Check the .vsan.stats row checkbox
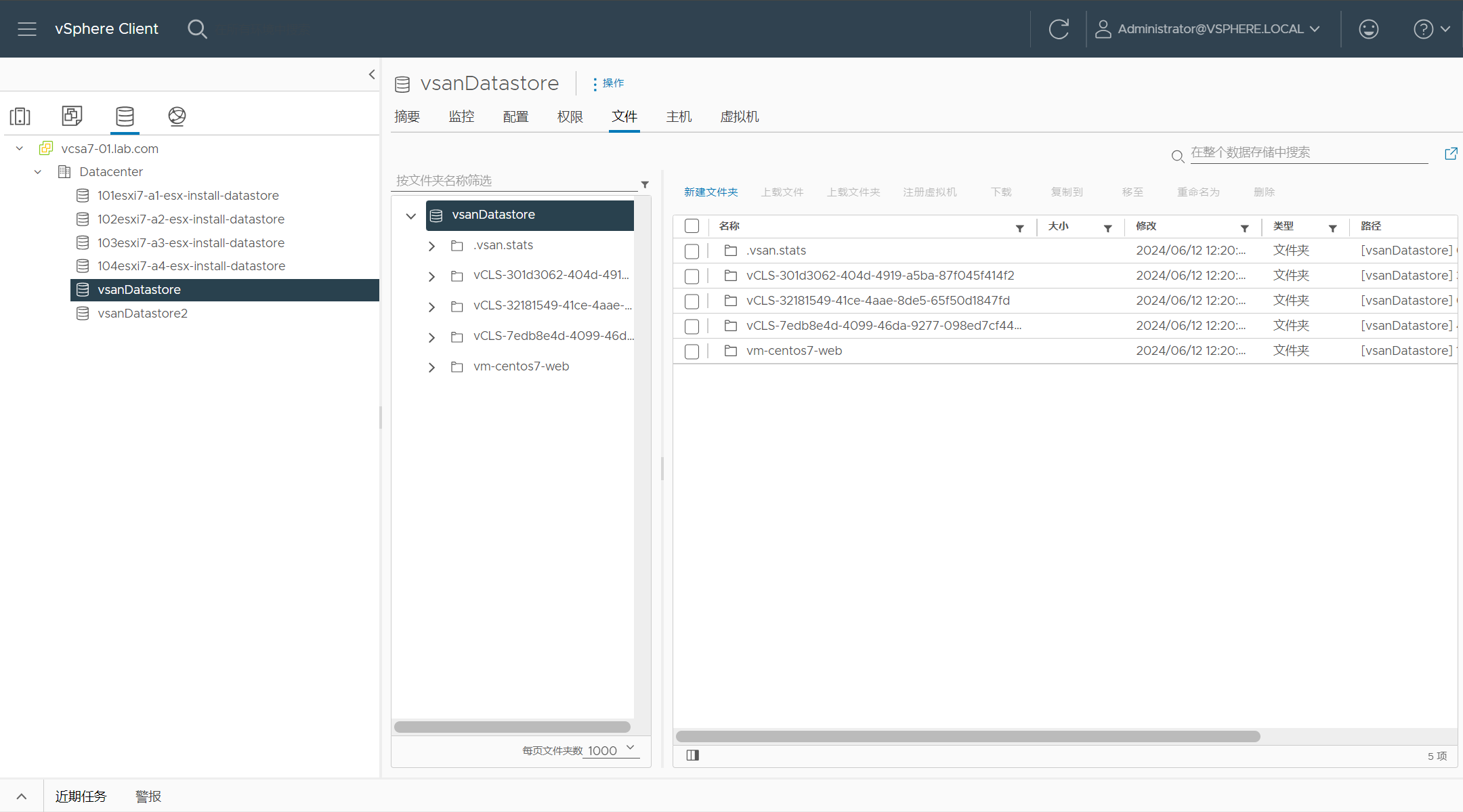Screen dimensions: 1463x812 (x=692, y=251)
